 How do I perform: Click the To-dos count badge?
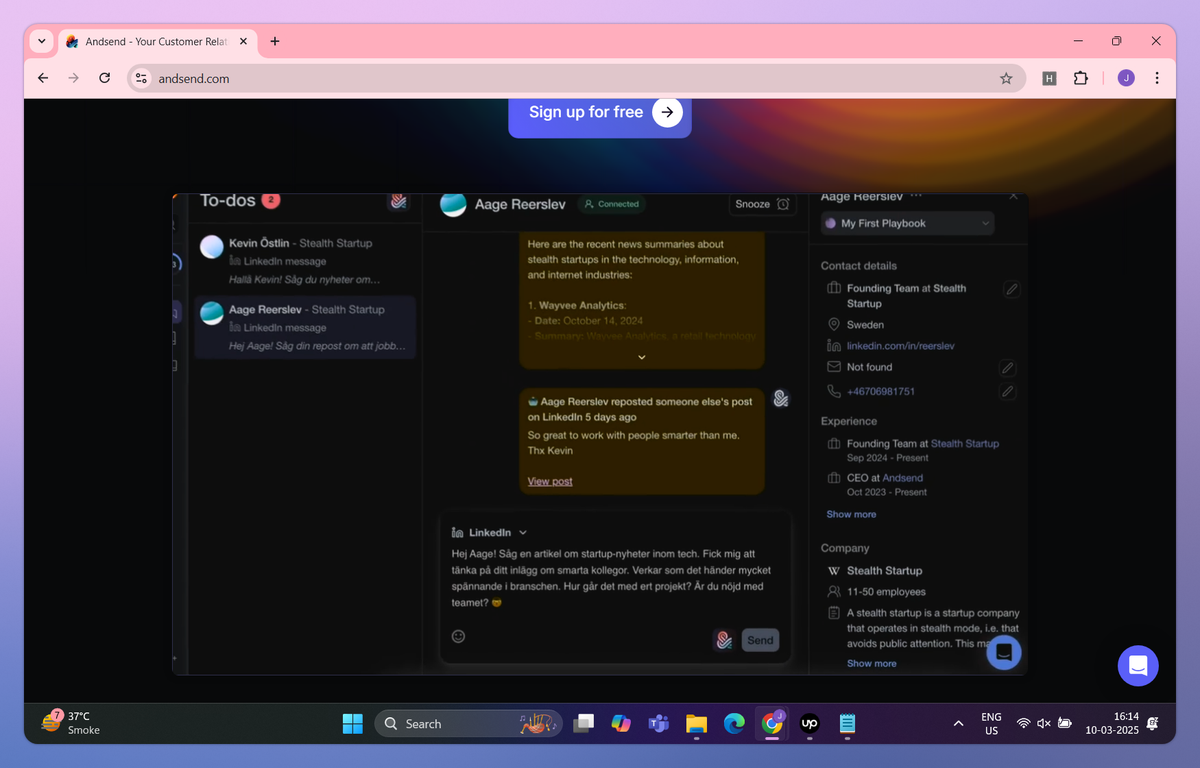click(270, 200)
